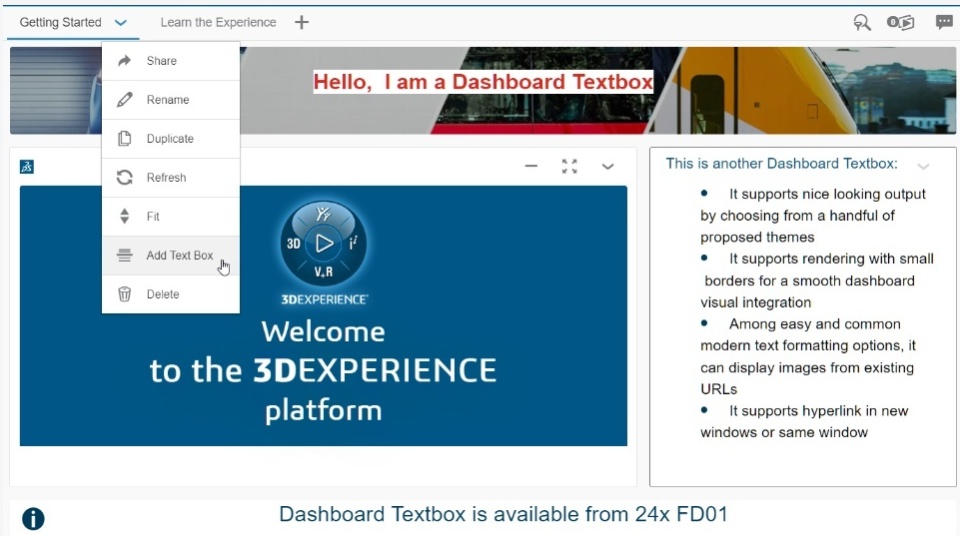Click the media player icon in top bar
The height and width of the screenshot is (536, 960).
901,23
